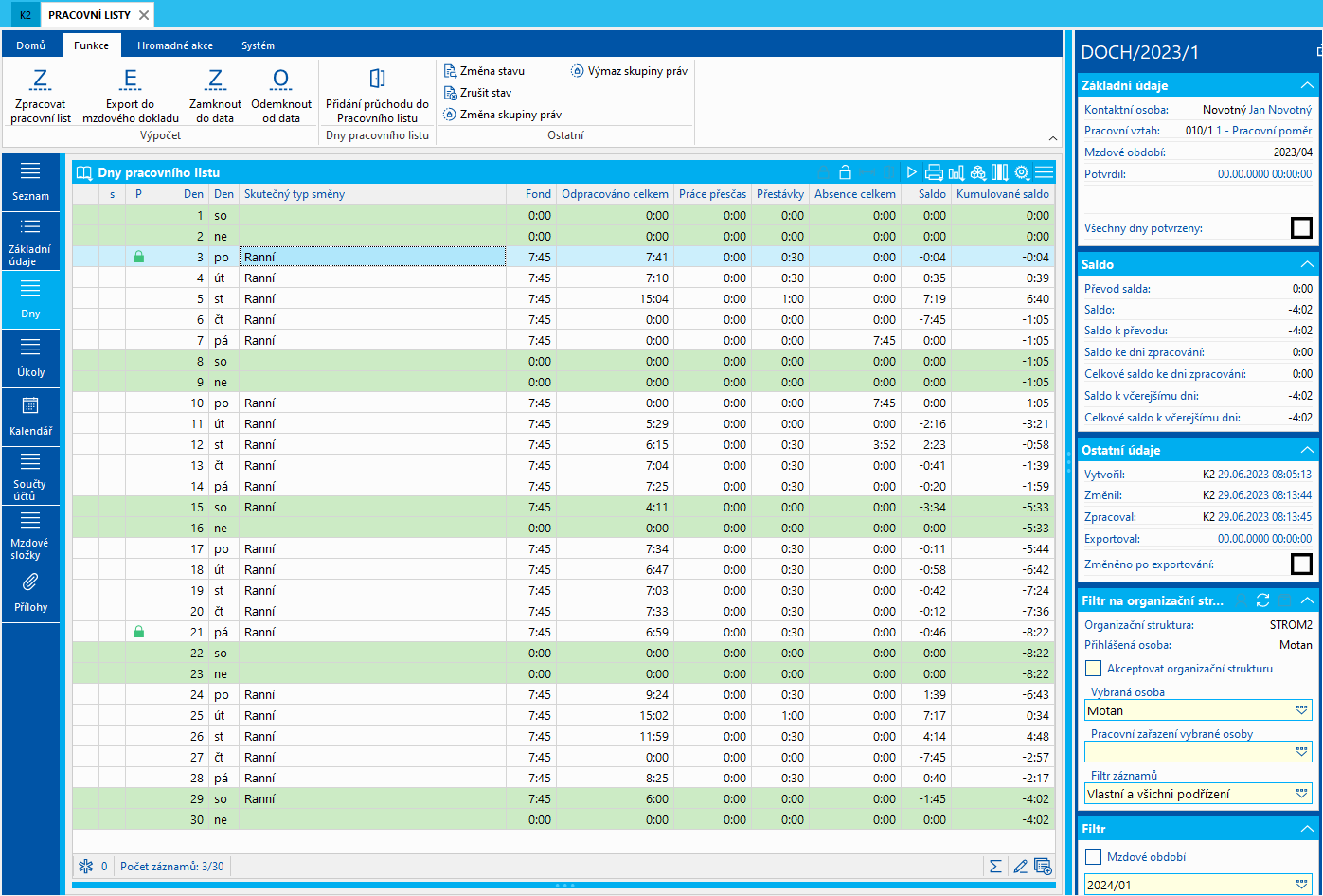Toggle the Všechny dny potvrzeny checkbox
Viewport: 1323px width, 896px height.
(1301, 228)
